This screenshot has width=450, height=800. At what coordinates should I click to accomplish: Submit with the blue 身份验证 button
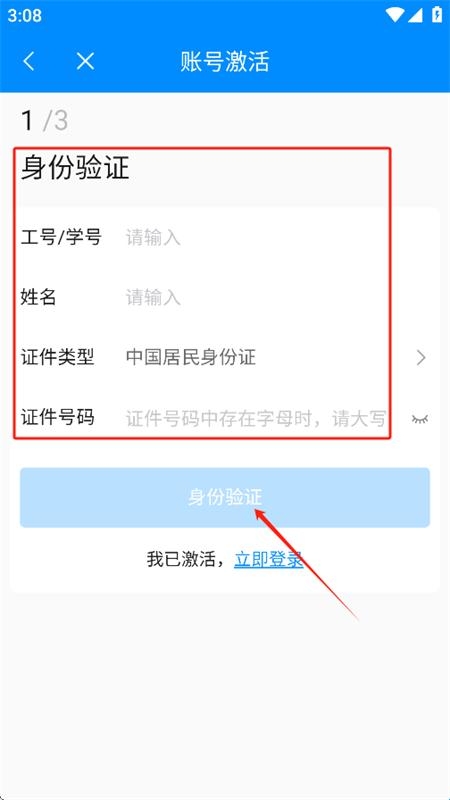pos(225,497)
